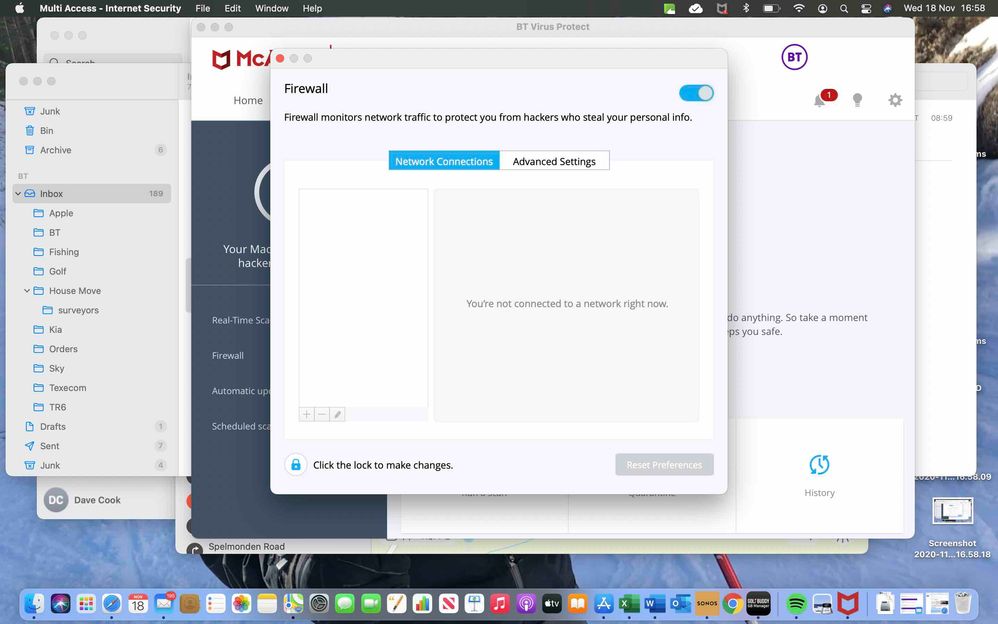Open the McAfee icon in the Dock

pyautogui.click(x=848, y=604)
